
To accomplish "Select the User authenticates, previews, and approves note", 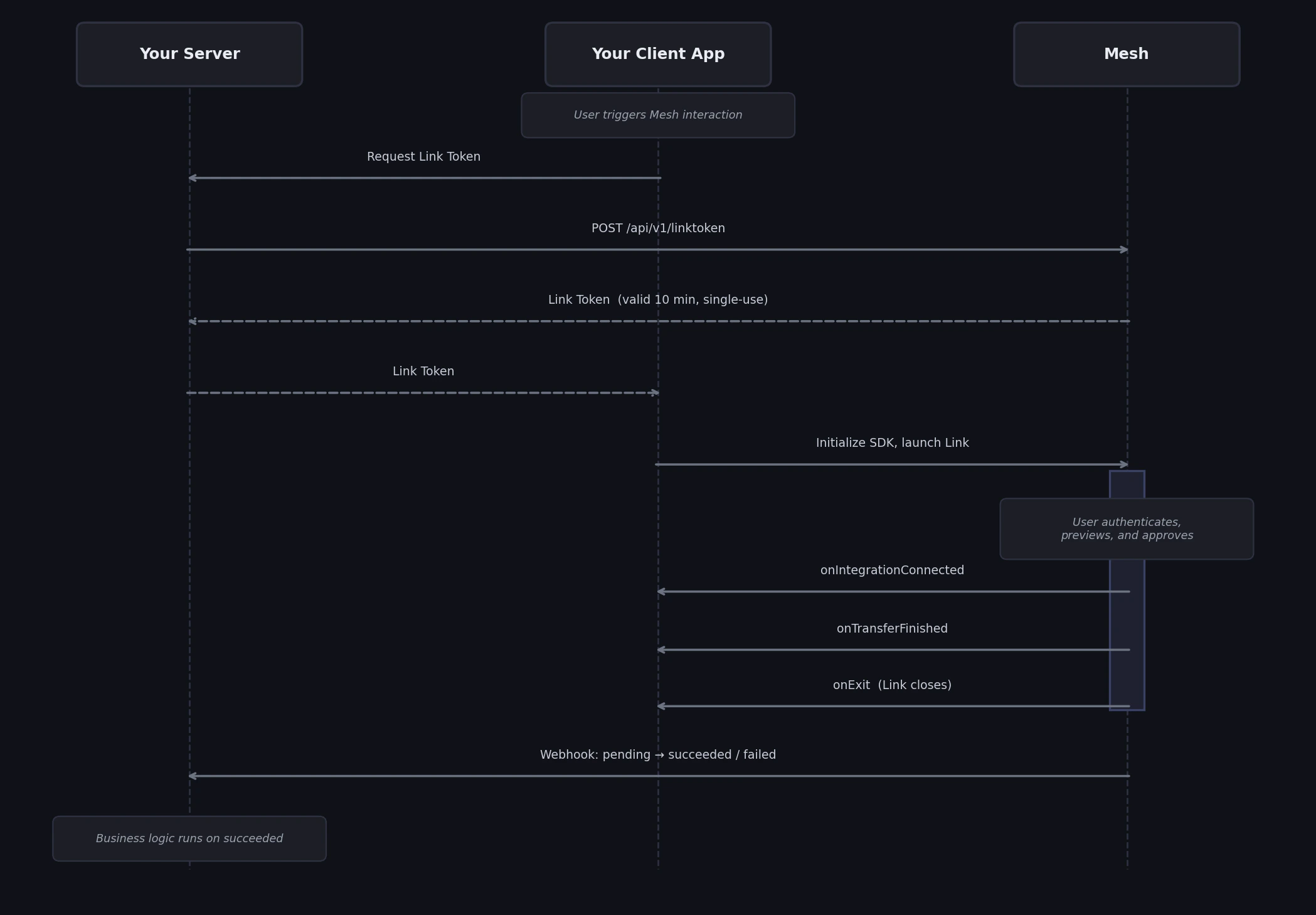I will 1127,529.
